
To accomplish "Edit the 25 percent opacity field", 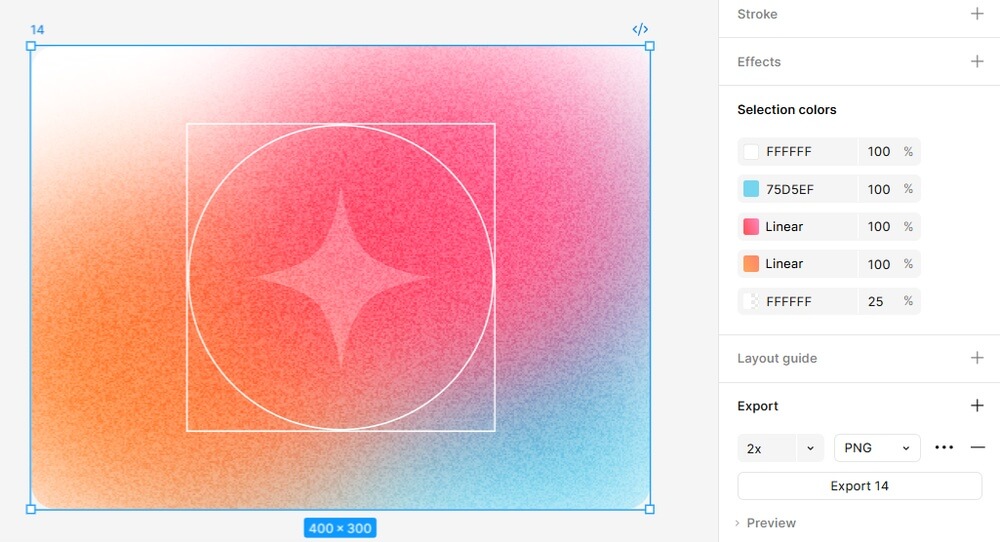I will (877, 301).
